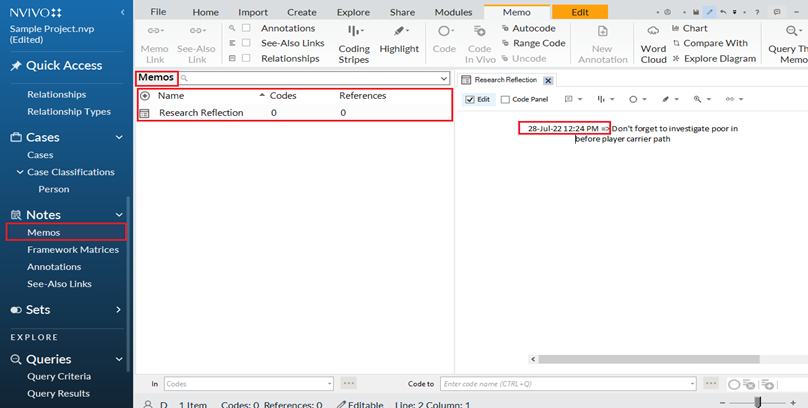Click the add column plus icon beside Name
Screen dimensions: 808x408
pos(145,96)
